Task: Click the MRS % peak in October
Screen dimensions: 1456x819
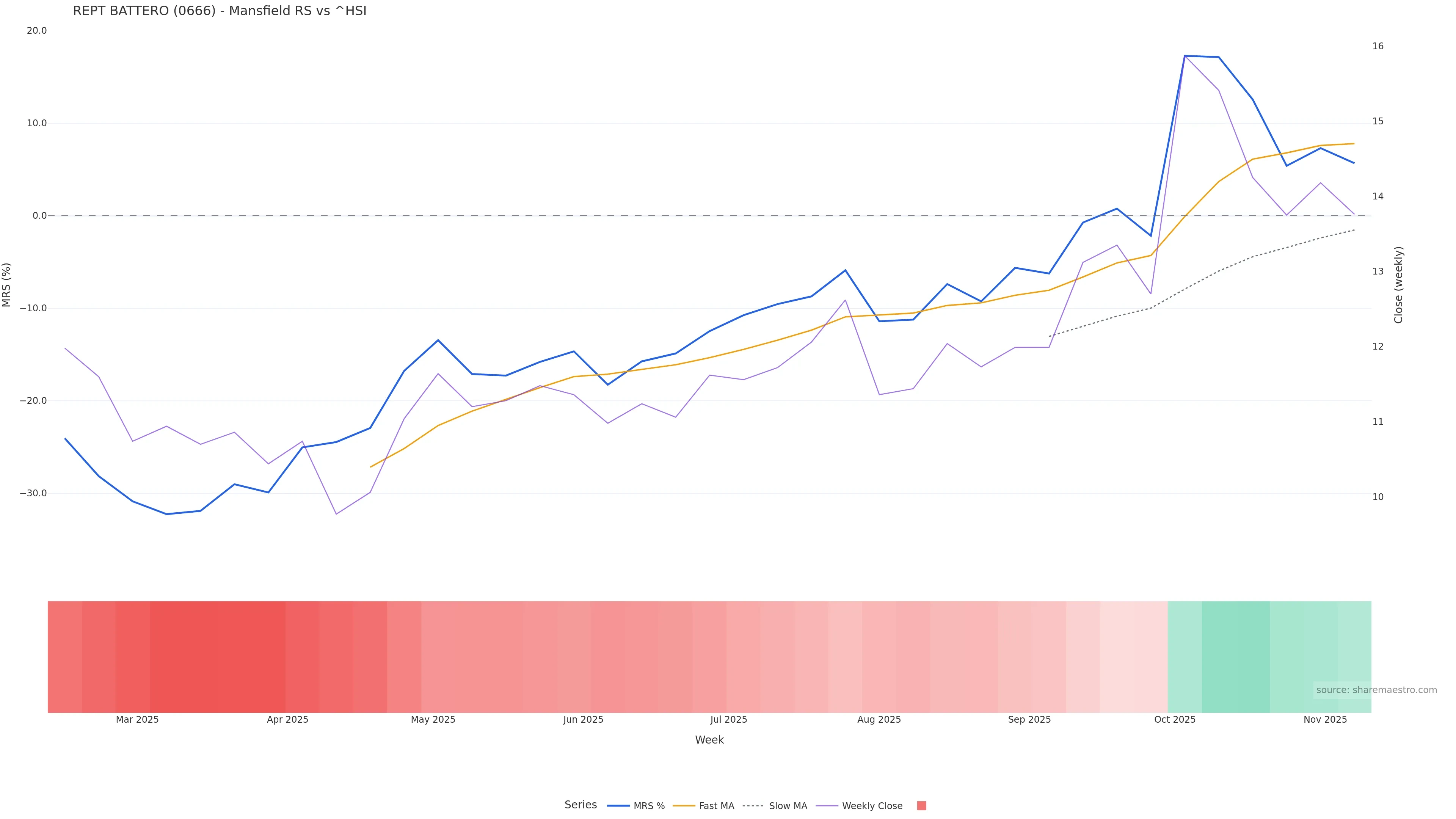Action: 1185,56
